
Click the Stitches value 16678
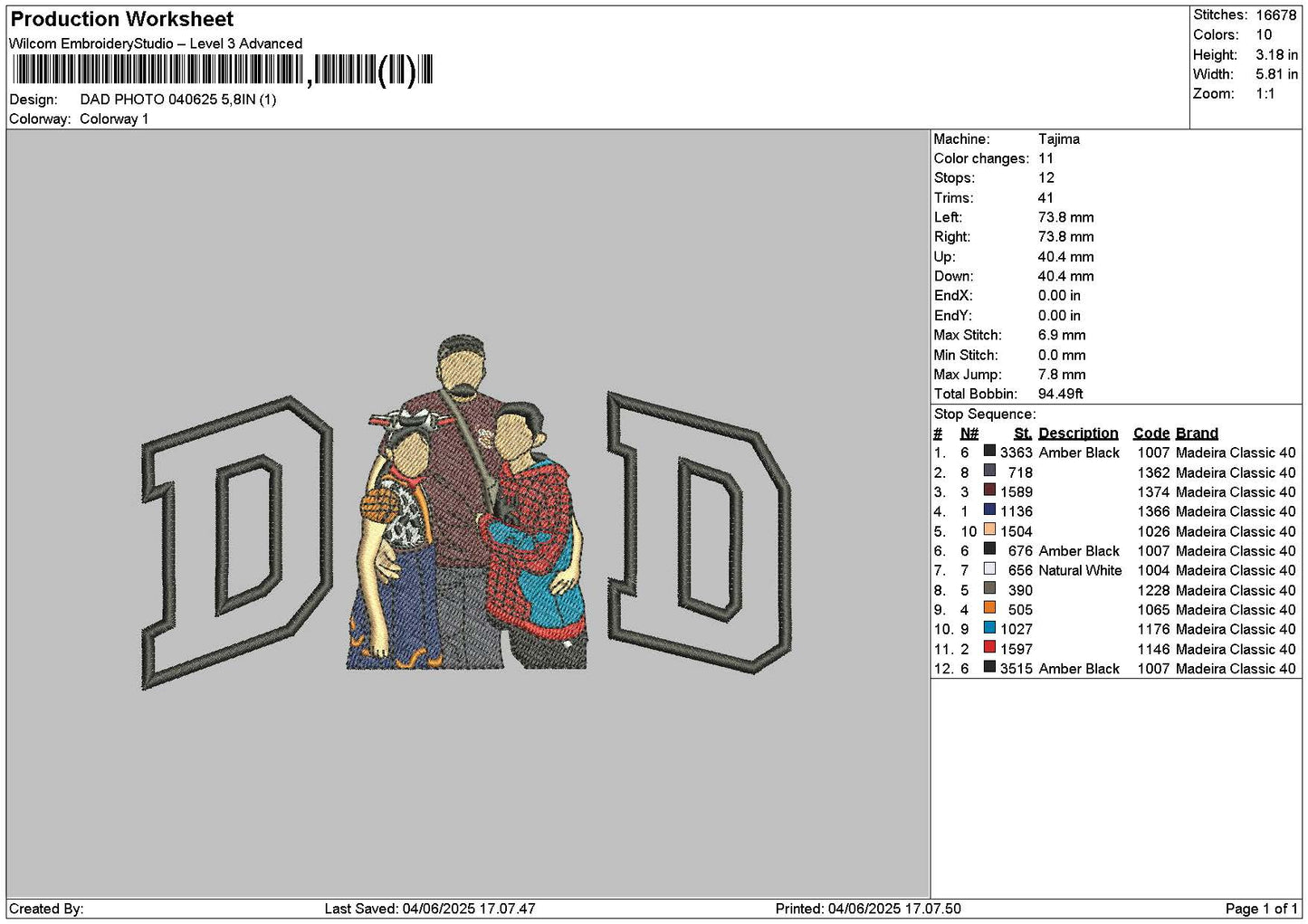coord(1276,15)
